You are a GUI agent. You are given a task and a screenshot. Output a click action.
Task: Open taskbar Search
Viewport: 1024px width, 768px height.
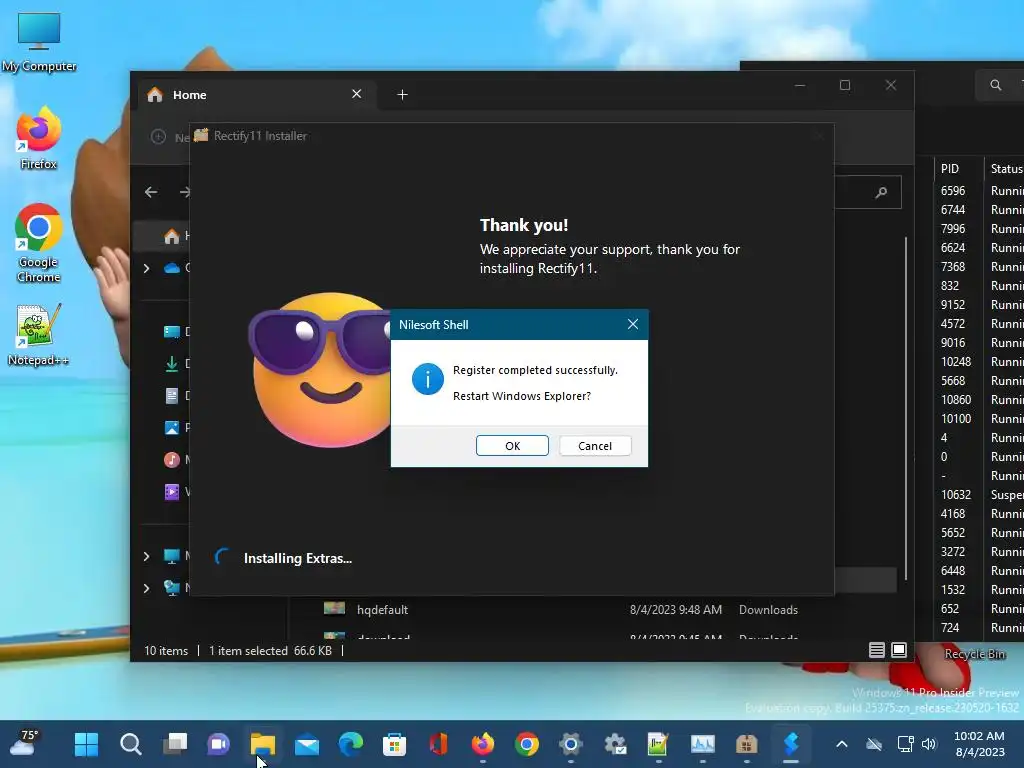[131, 744]
